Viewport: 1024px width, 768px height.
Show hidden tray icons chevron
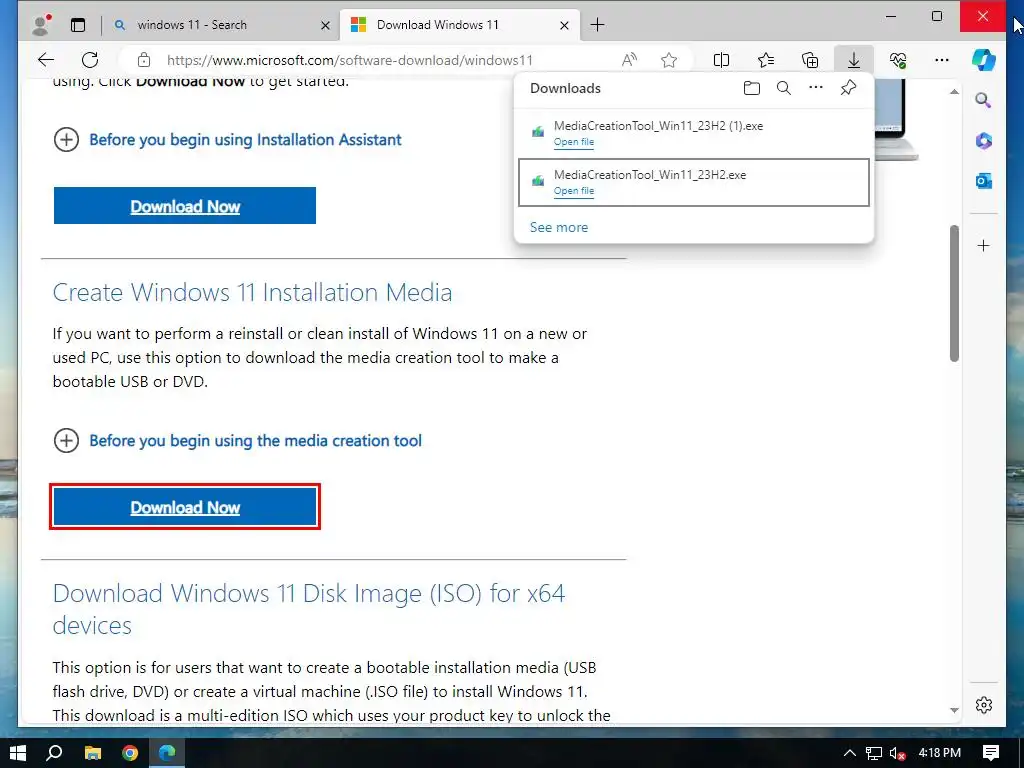[x=849, y=753]
